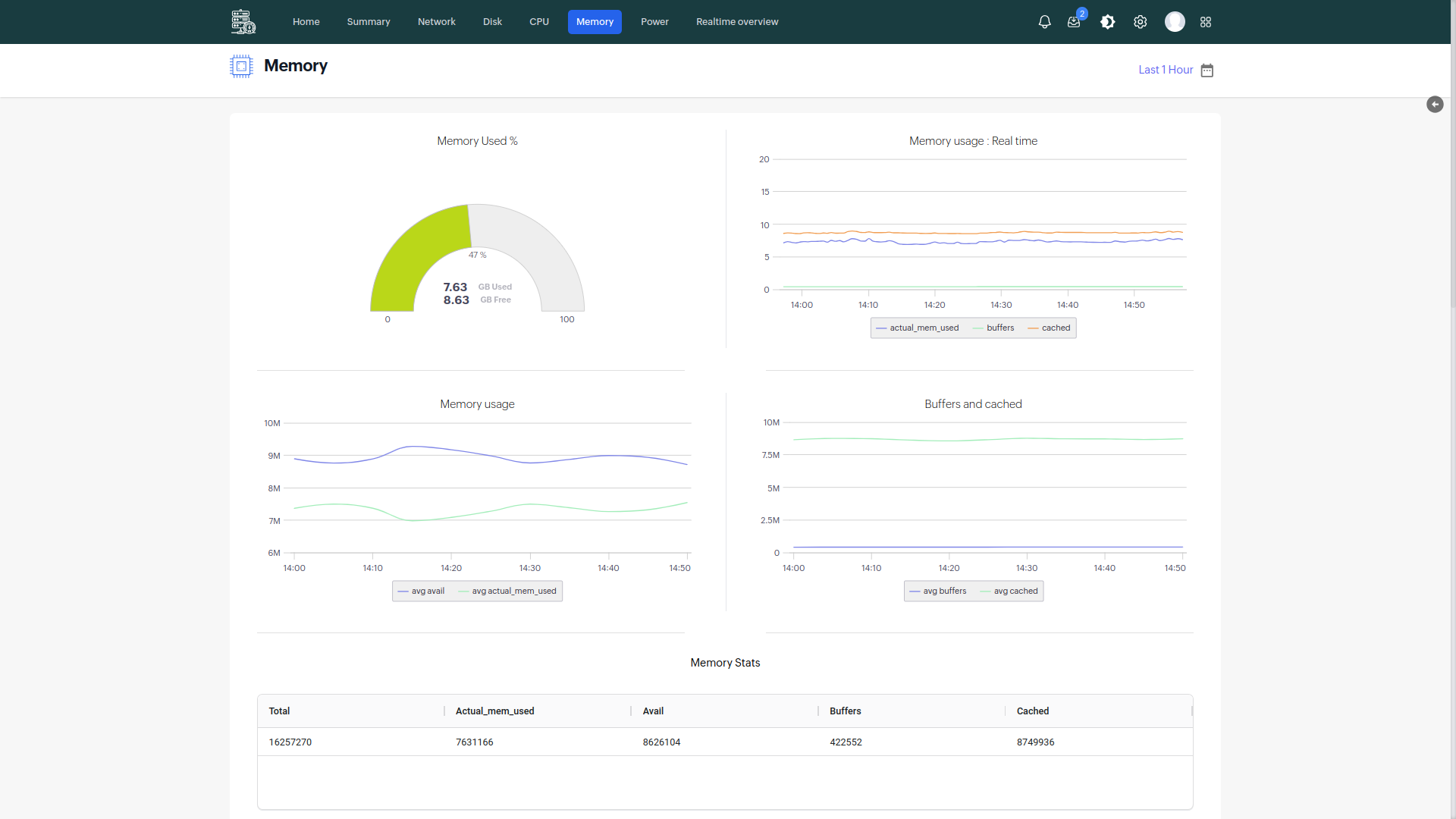1456x819 pixels.
Task: Expand avg buffers legend filter
Action: point(944,591)
